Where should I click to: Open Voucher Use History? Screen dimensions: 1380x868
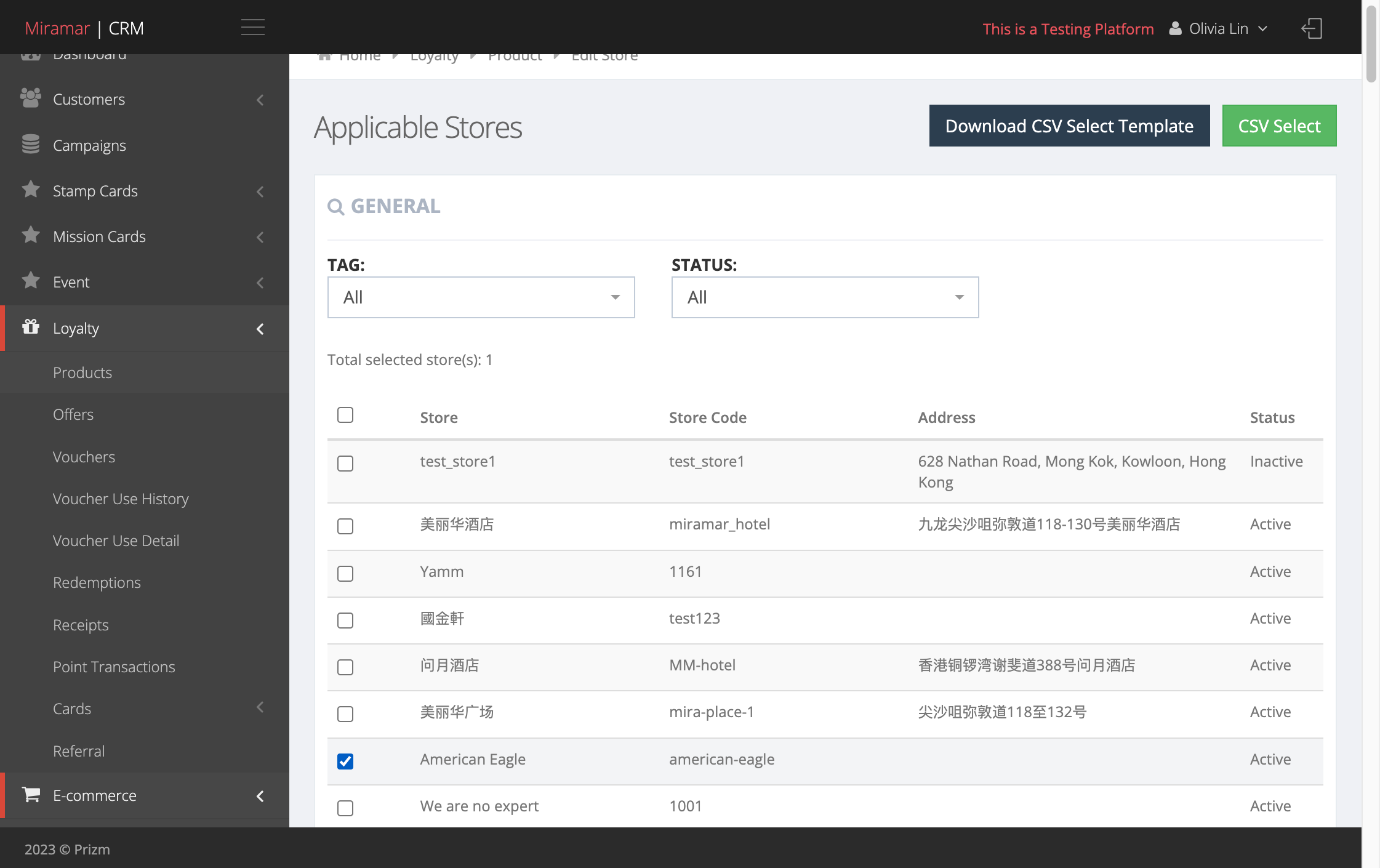pos(121,499)
